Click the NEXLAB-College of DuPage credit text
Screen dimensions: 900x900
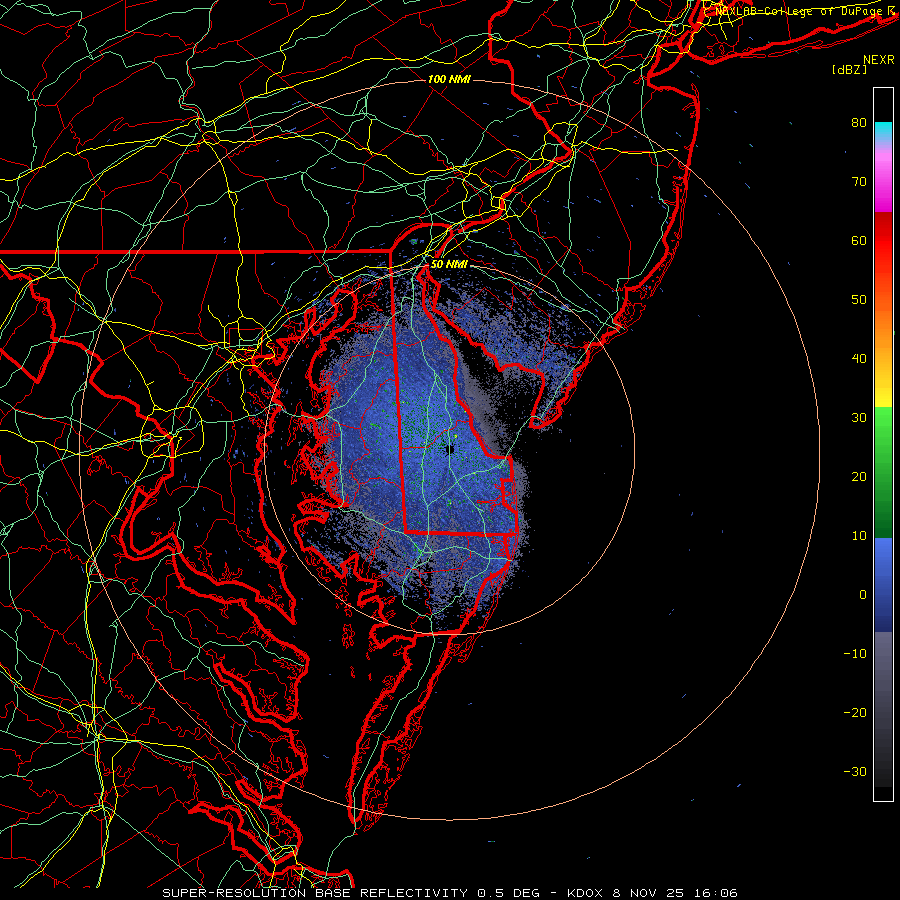pyautogui.click(x=799, y=11)
